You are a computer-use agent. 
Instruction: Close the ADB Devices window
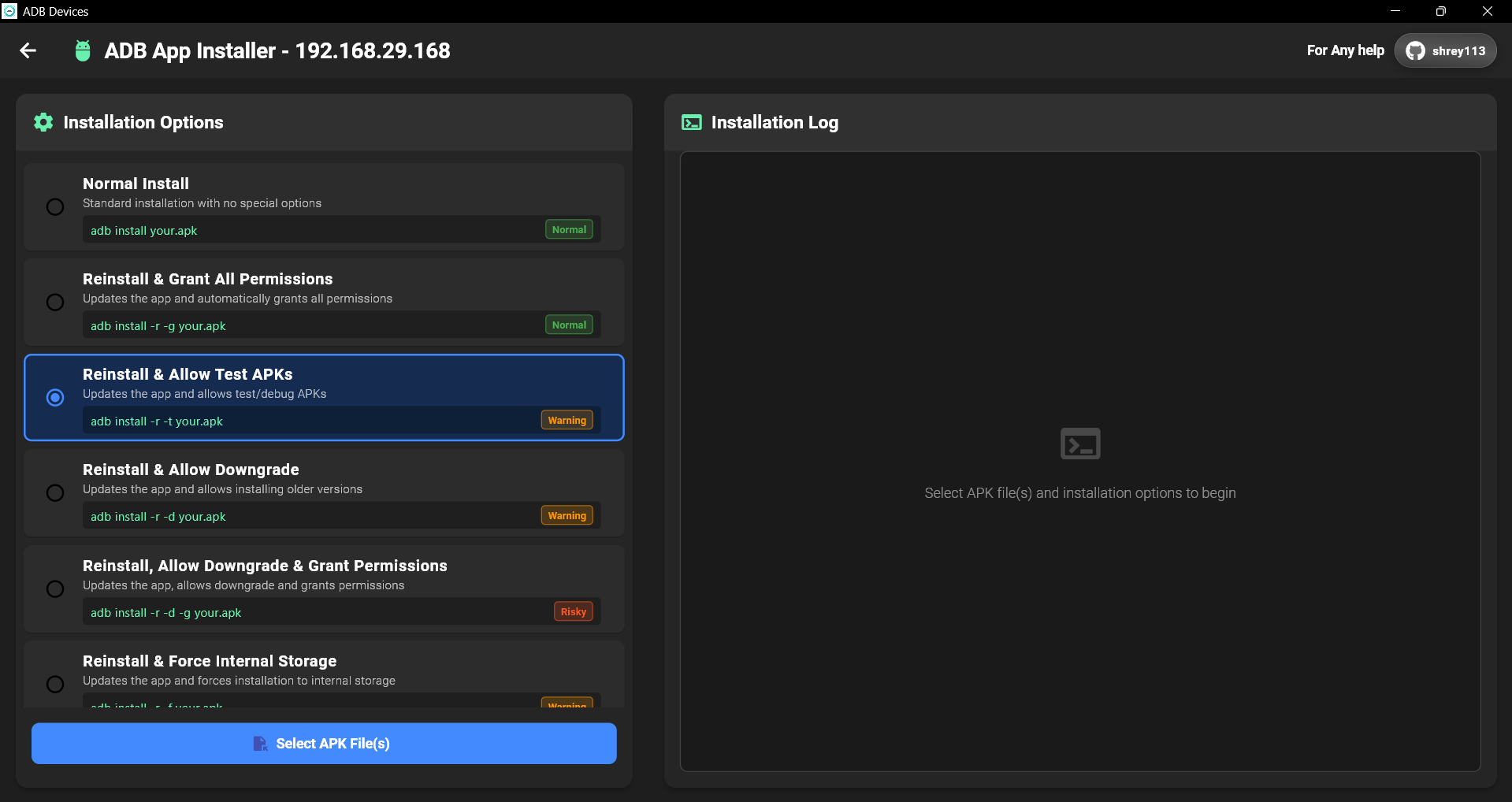click(1488, 11)
